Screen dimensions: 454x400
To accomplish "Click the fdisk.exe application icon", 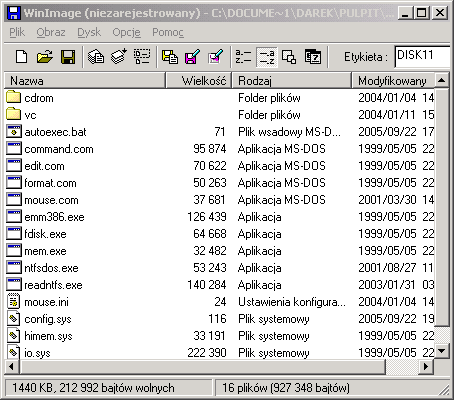I will coord(13,233).
